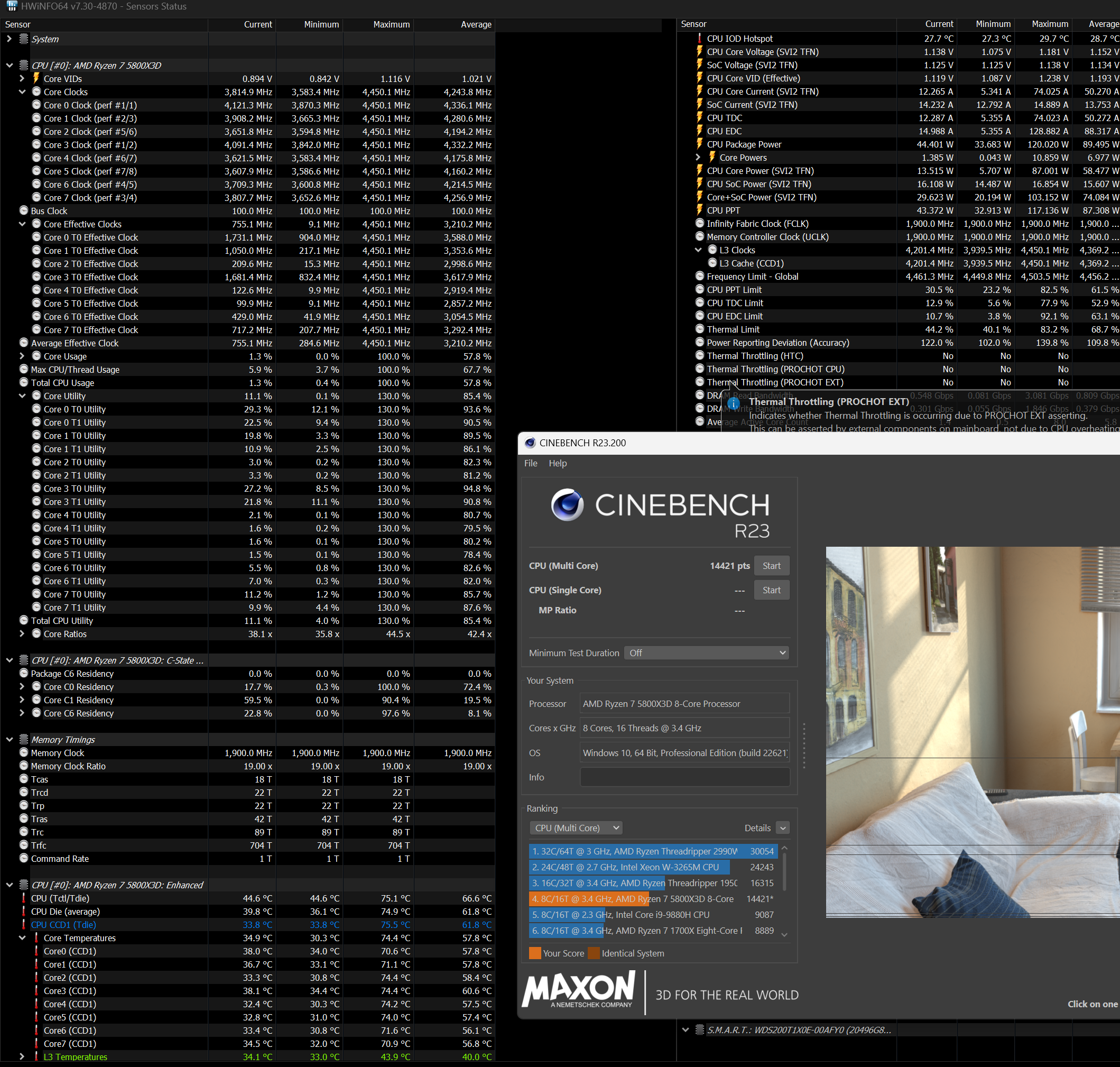Collapse the Core Effective Clocks subtree
1120x1067 pixels.
coord(22,224)
